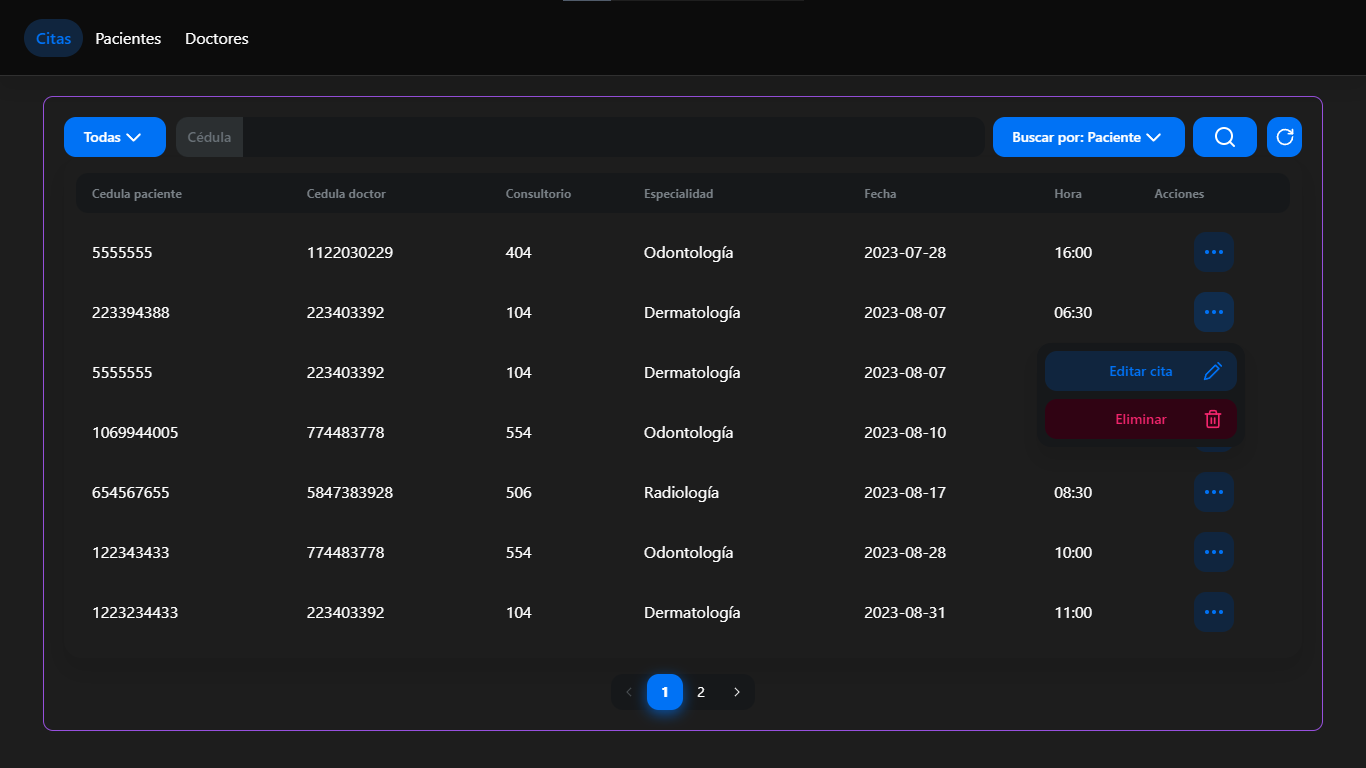Click the Hora column header
The width and height of the screenshot is (1366, 768).
click(1068, 194)
